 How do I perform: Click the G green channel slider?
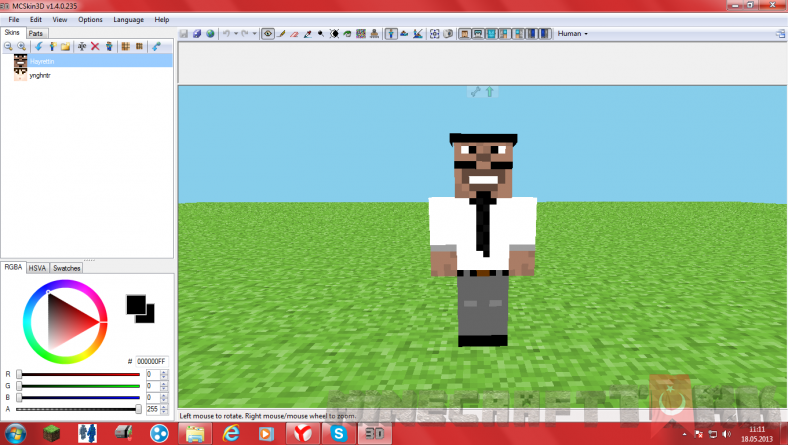click(78, 386)
